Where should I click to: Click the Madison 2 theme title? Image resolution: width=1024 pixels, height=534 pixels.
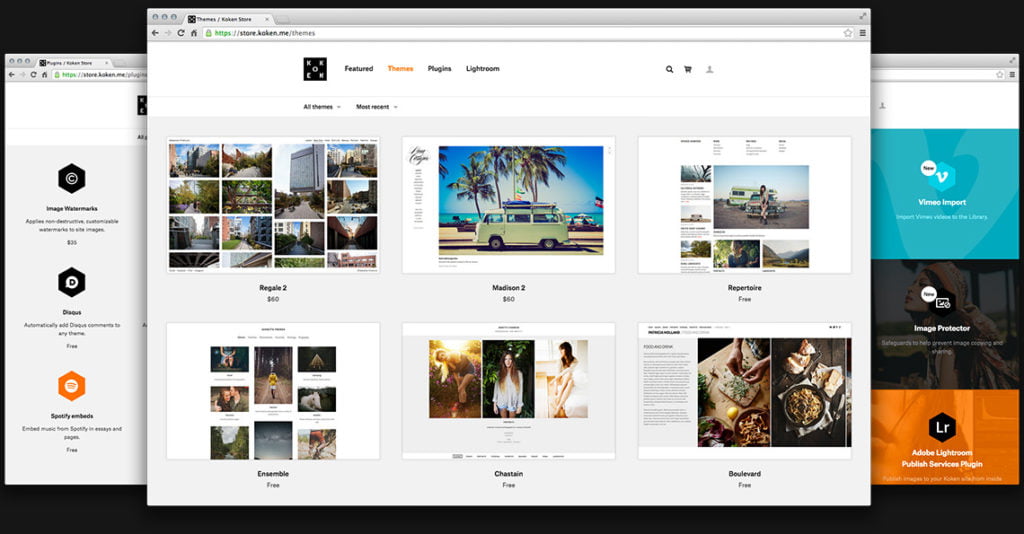(509, 288)
